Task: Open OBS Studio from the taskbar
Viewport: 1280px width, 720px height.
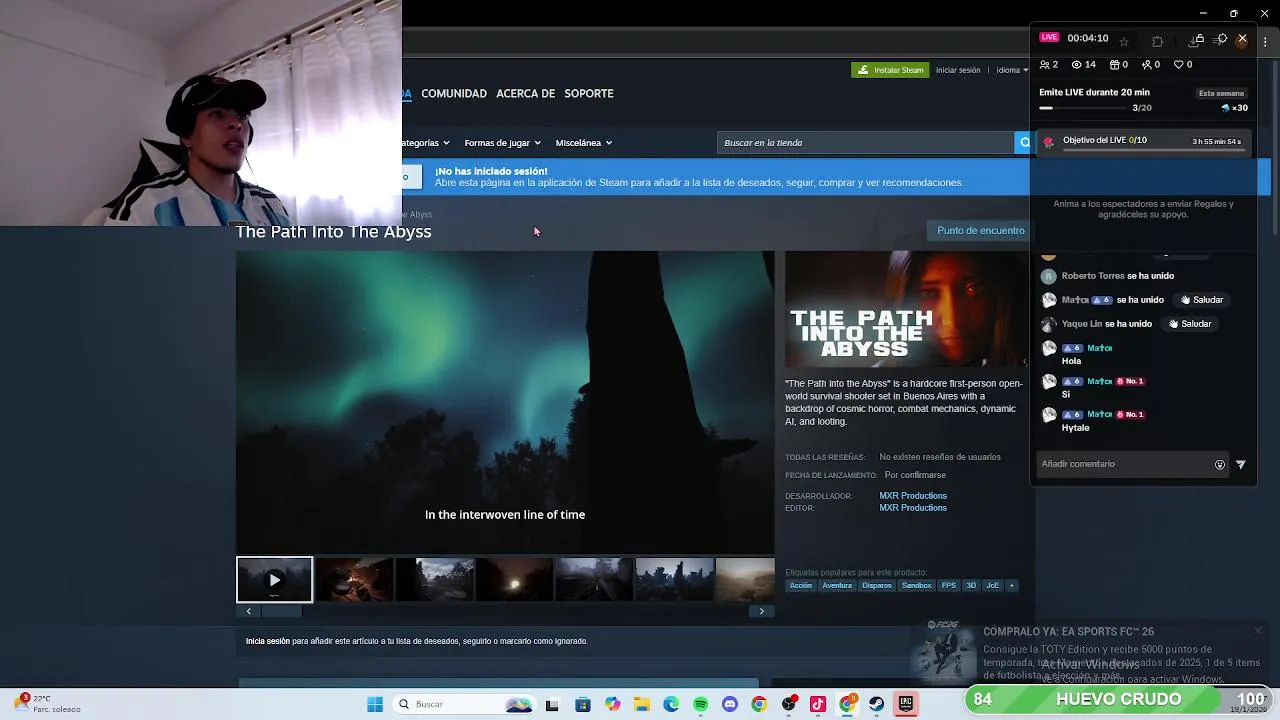Action: (789, 704)
